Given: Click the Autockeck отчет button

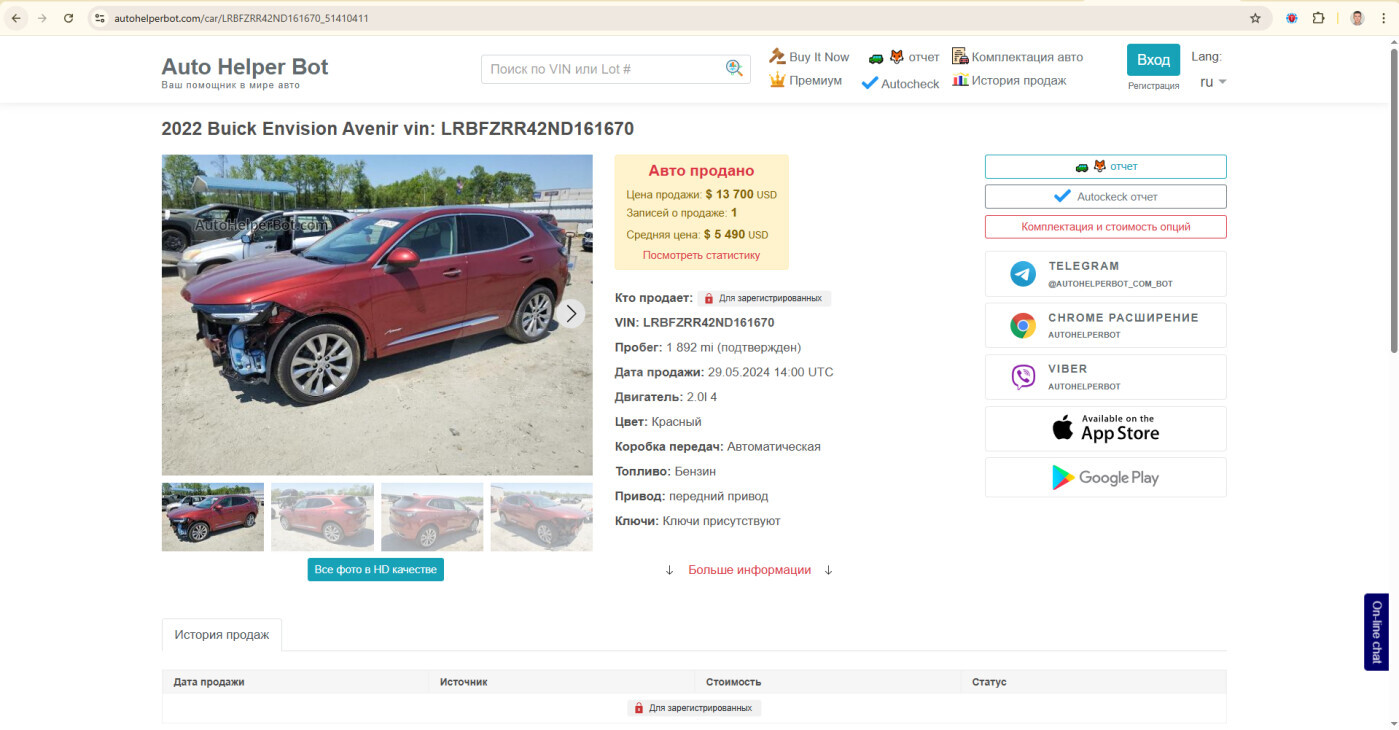Looking at the screenshot, I should tap(1105, 197).
